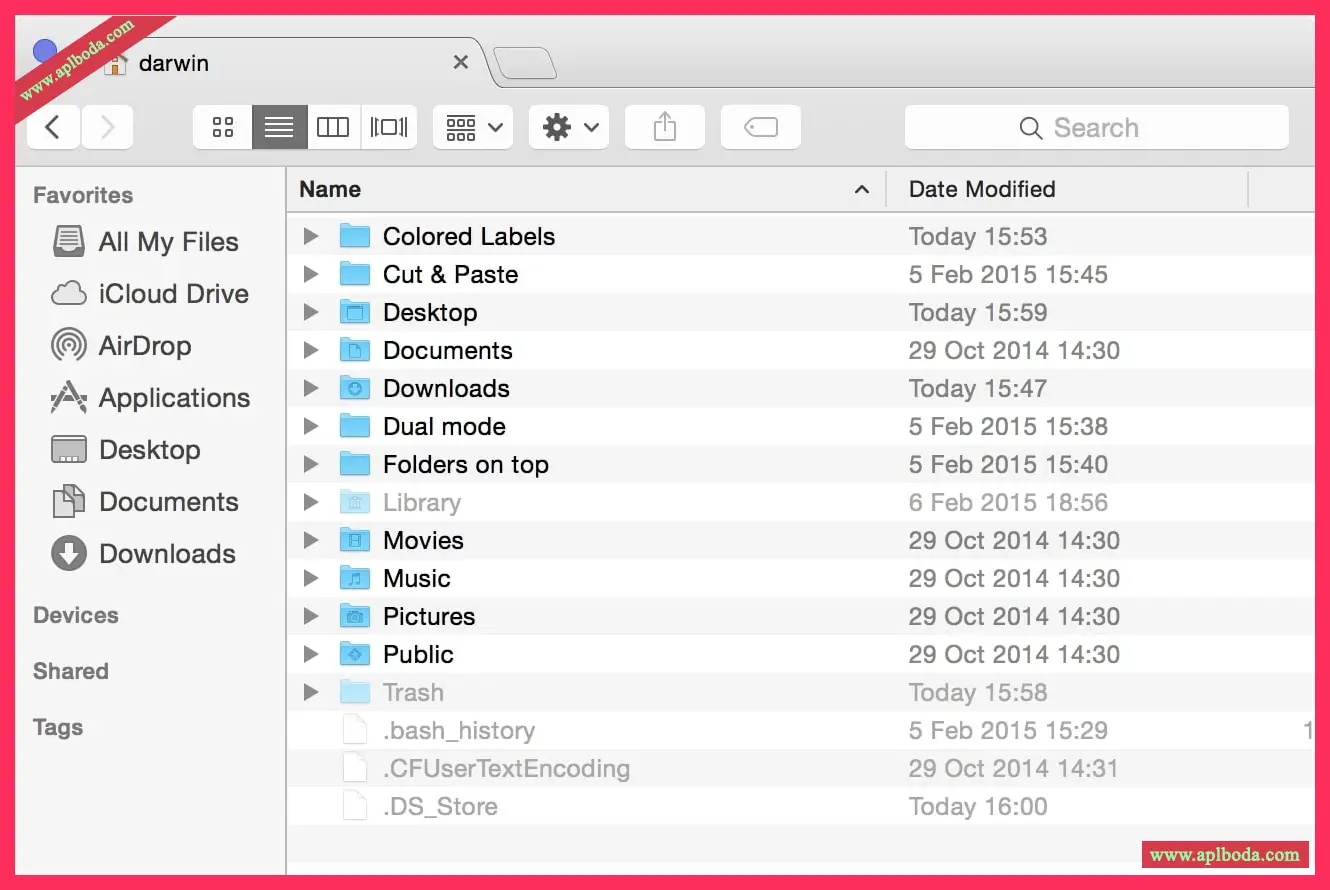The width and height of the screenshot is (1330, 890).
Task: Open Applications from the sidebar
Action: coord(174,398)
